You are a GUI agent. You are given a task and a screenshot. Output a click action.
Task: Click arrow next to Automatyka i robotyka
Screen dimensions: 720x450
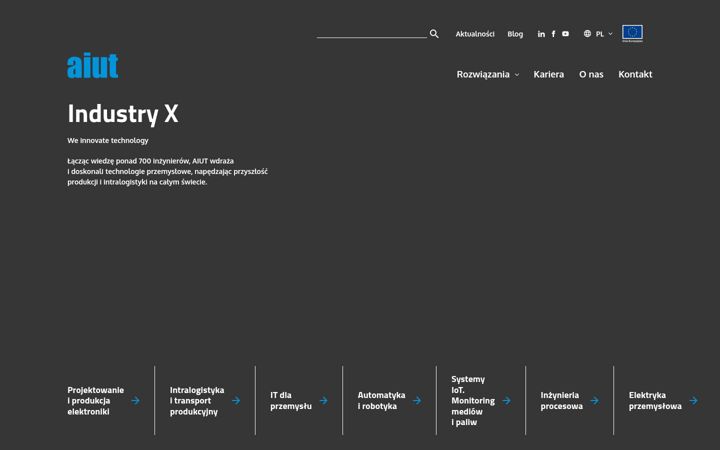pyautogui.click(x=417, y=401)
